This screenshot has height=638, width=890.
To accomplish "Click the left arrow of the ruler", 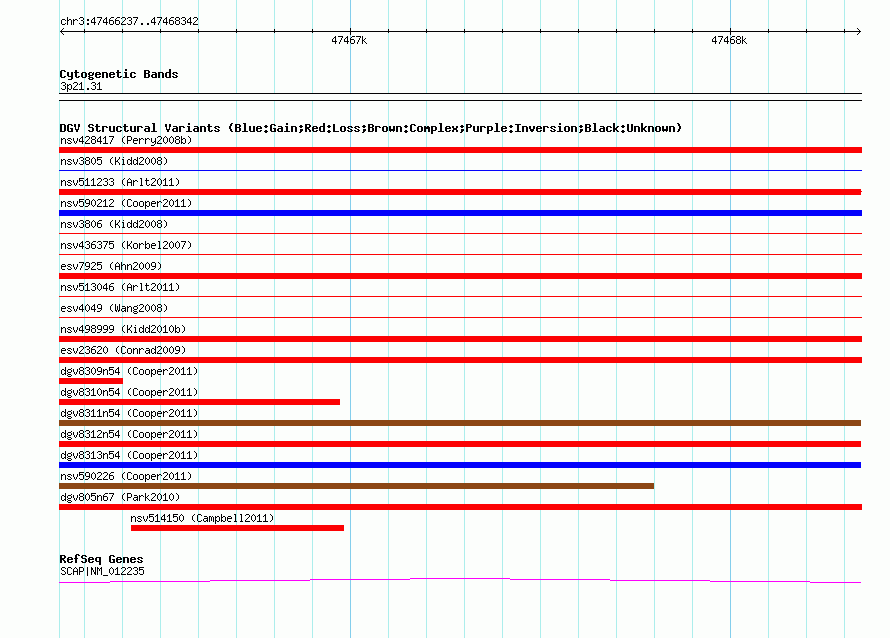I will tap(62, 31).
